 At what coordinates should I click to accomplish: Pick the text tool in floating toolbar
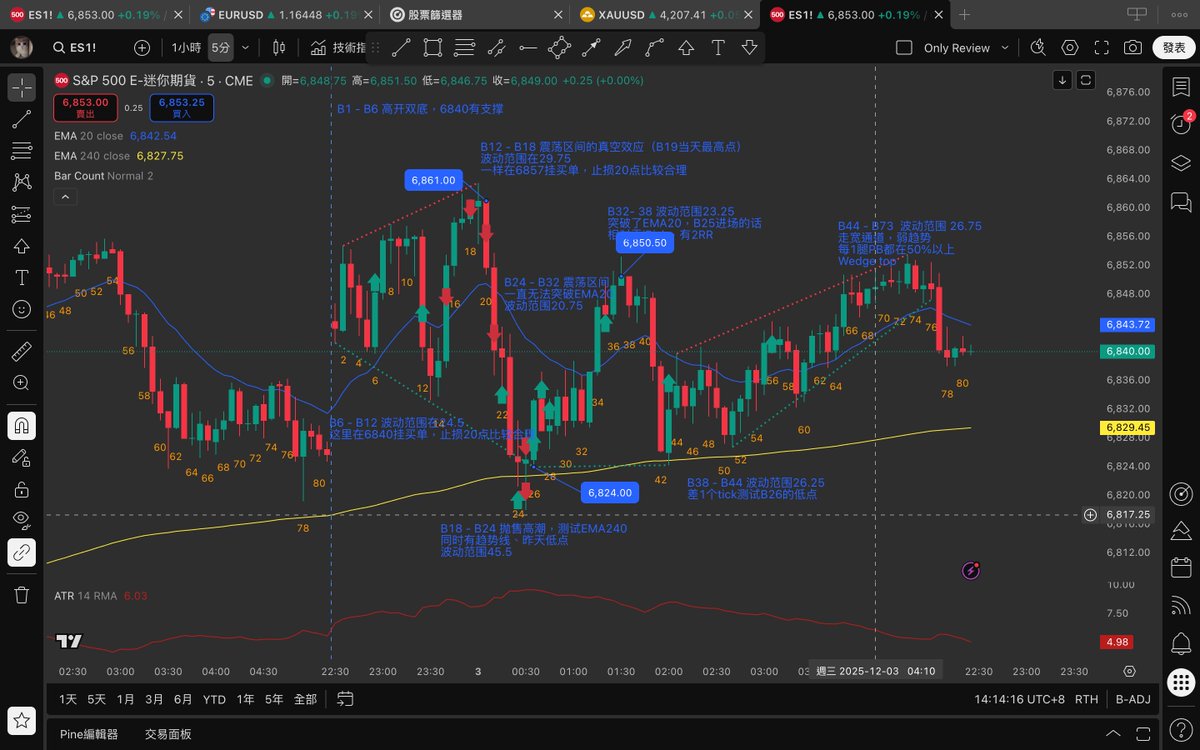coord(718,48)
